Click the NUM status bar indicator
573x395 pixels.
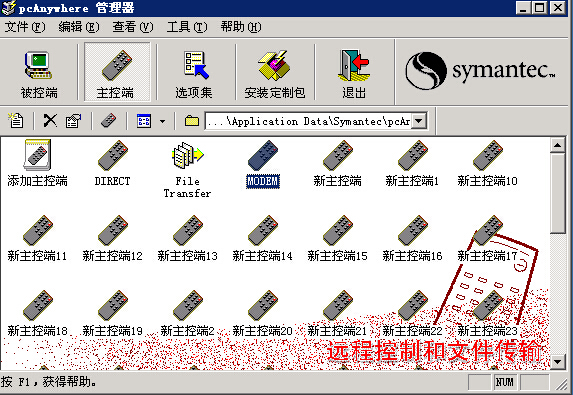[504, 382]
